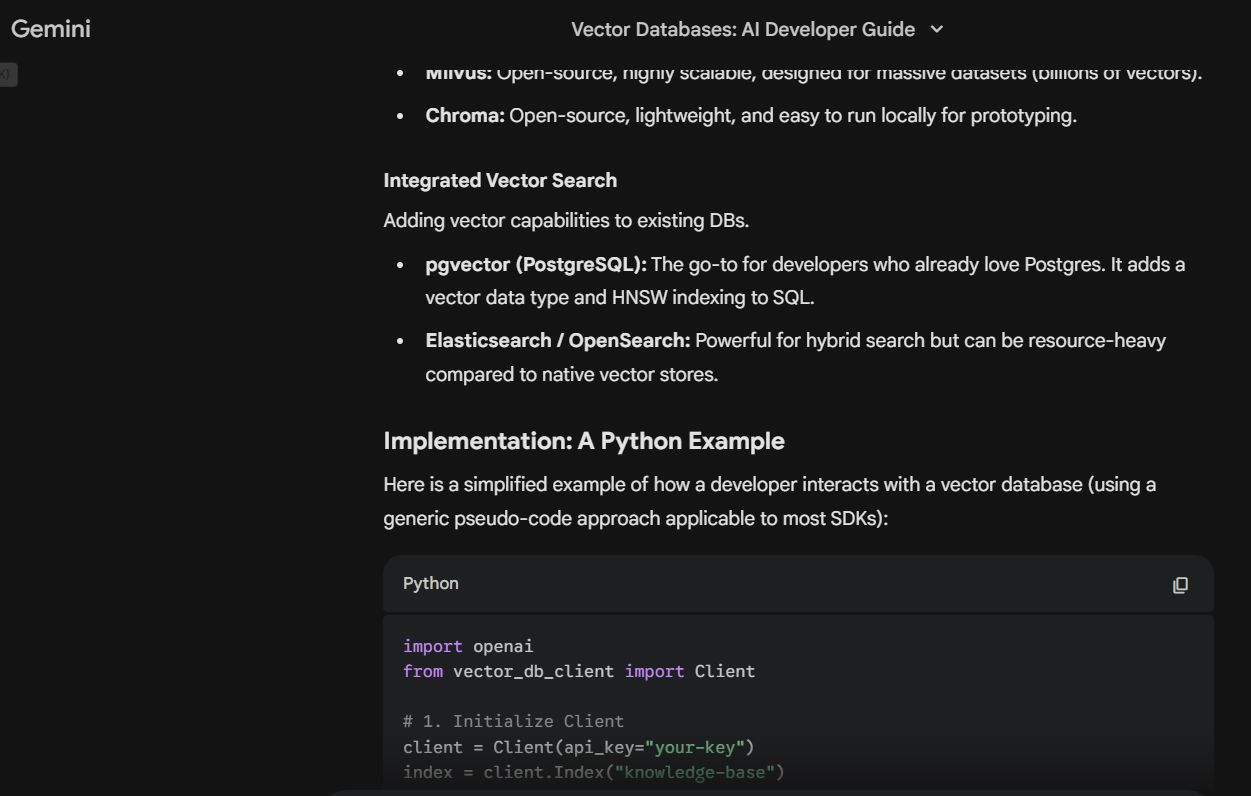
Task: Click the partially hidden speaker icon
Action: point(7,74)
